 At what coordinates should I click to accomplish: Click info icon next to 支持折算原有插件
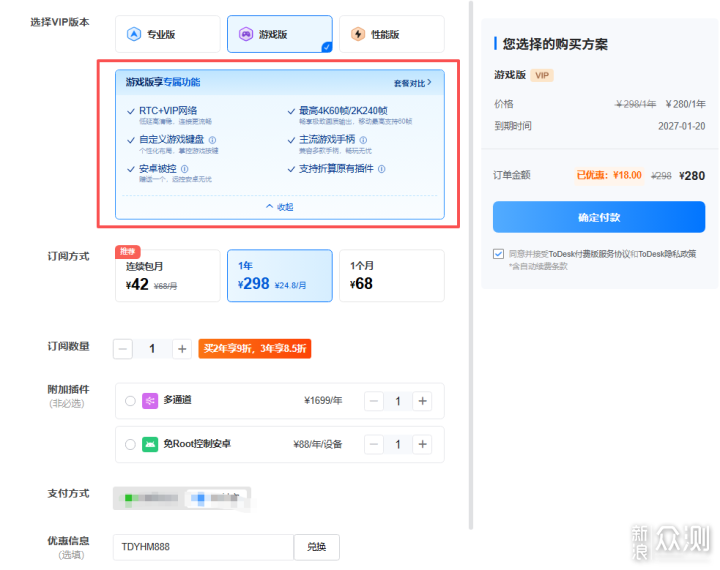[x=382, y=169]
